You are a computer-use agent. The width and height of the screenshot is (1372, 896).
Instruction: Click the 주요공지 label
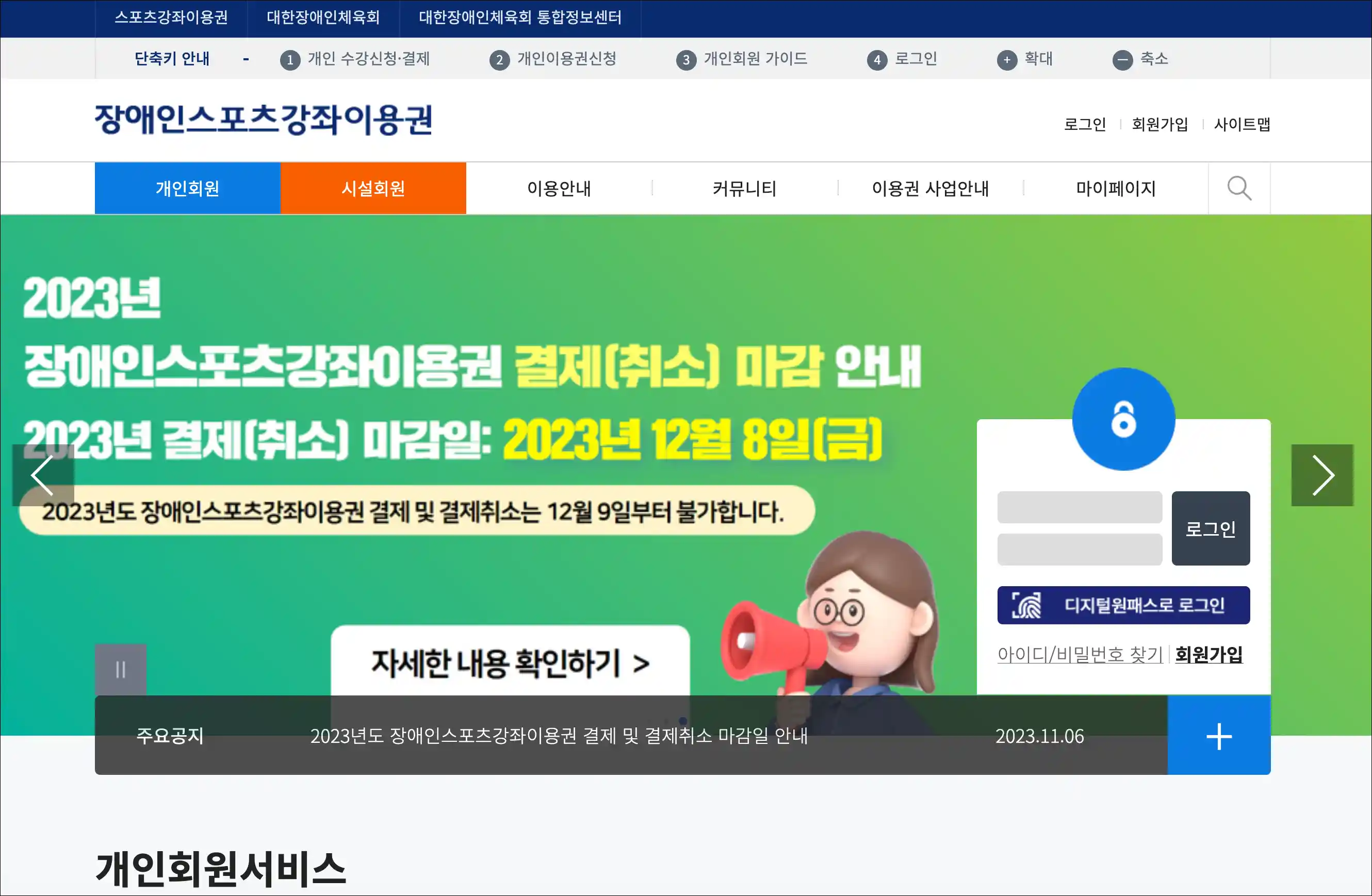click(x=170, y=736)
